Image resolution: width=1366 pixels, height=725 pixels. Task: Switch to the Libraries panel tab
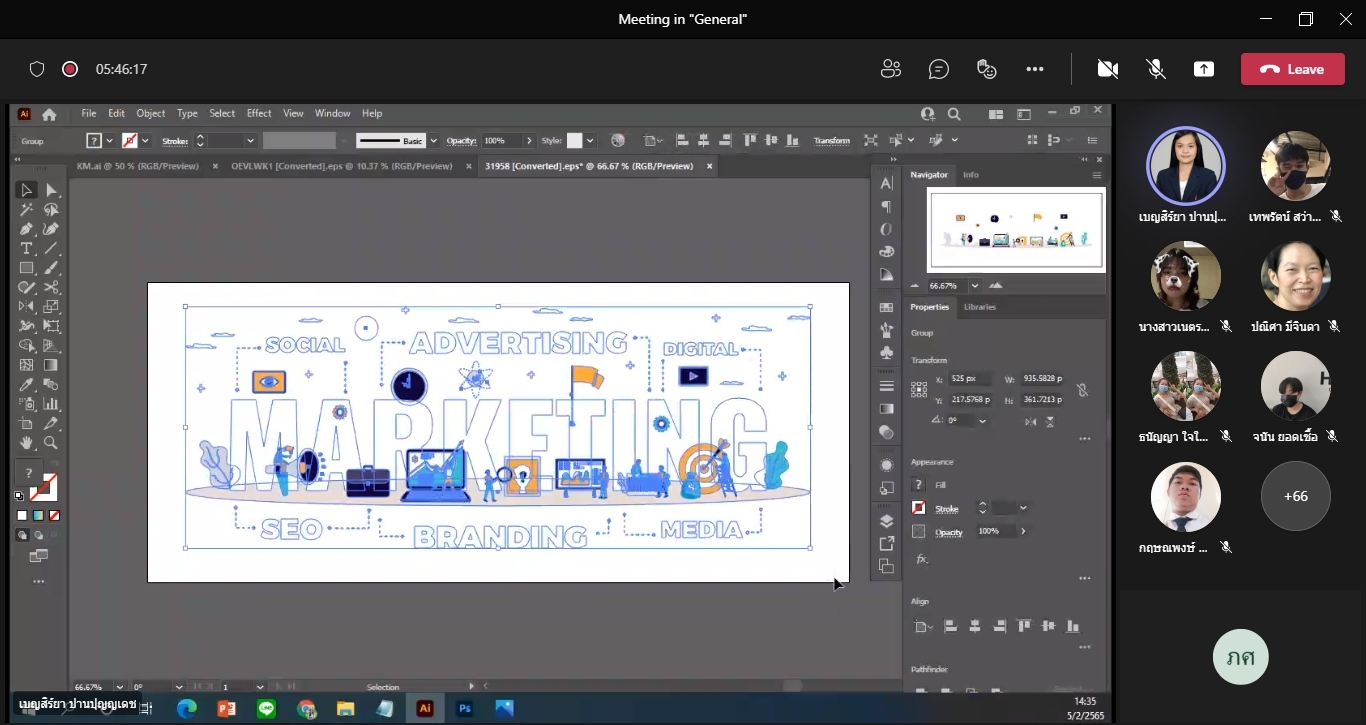979,307
